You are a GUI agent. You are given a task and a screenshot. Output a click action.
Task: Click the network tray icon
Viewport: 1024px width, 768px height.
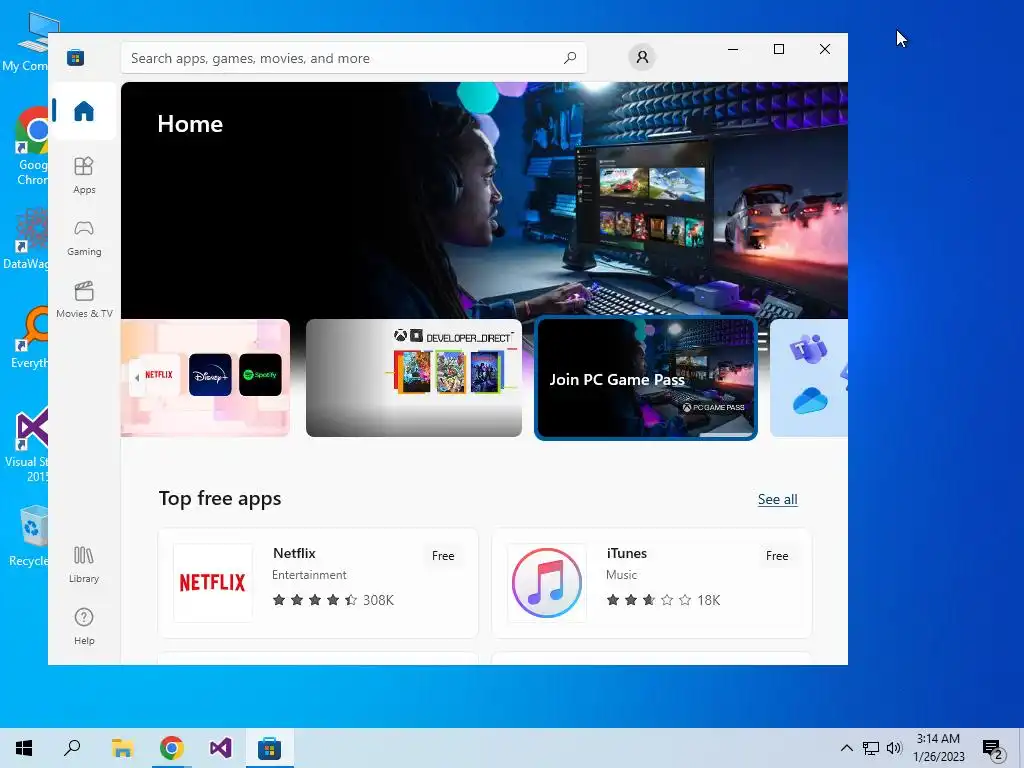coord(871,748)
